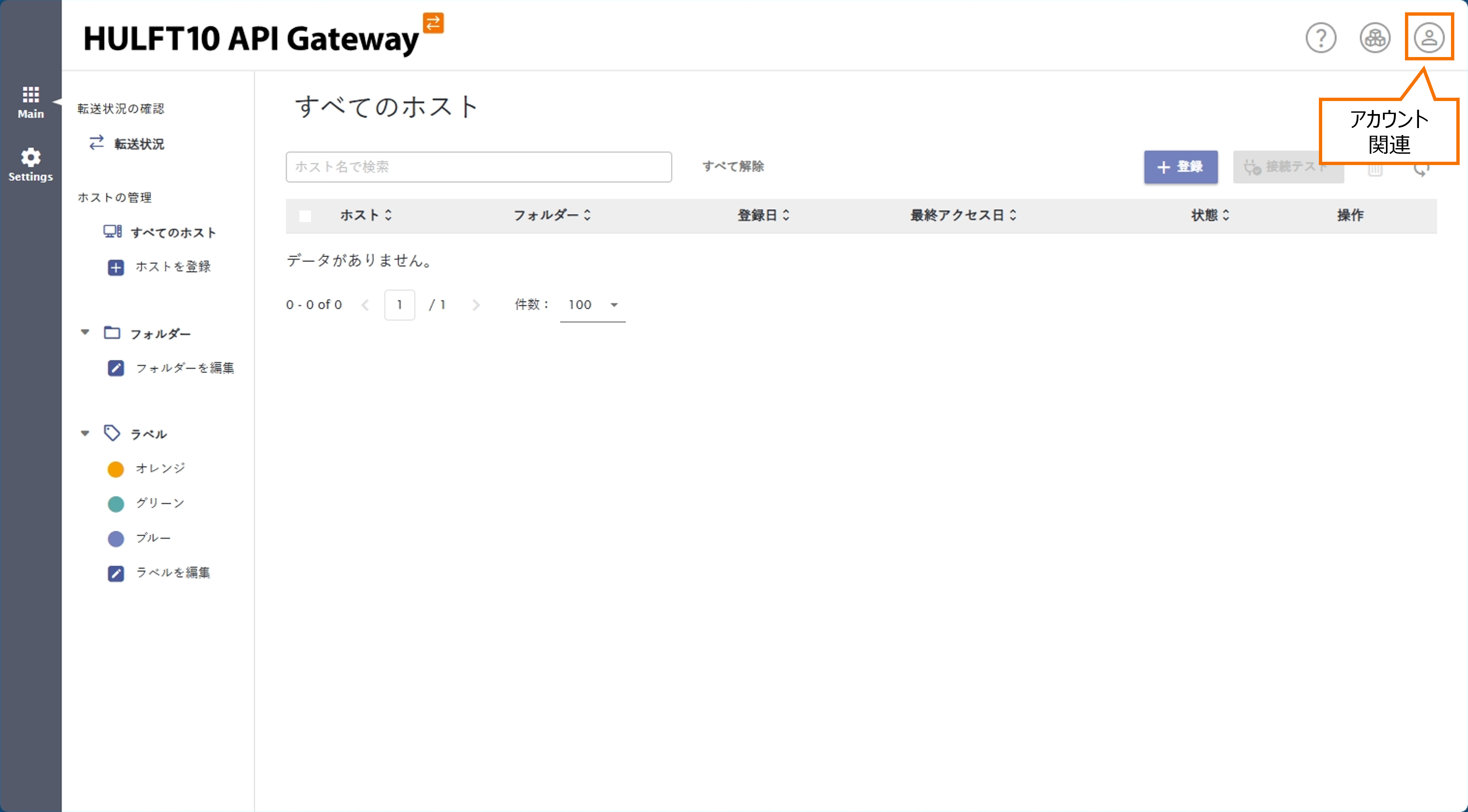Click the clear all filters link

[x=733, y=166]
